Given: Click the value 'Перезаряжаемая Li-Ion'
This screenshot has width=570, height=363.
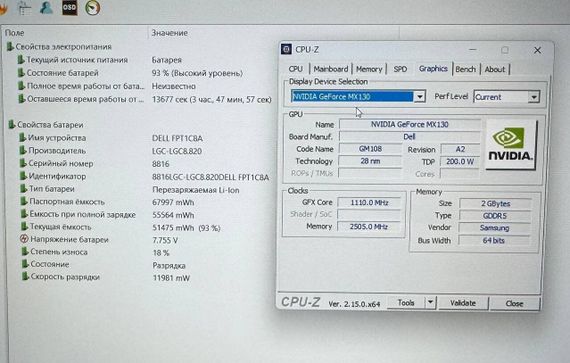Looking at the screenshot, I should tap(196, 190).
